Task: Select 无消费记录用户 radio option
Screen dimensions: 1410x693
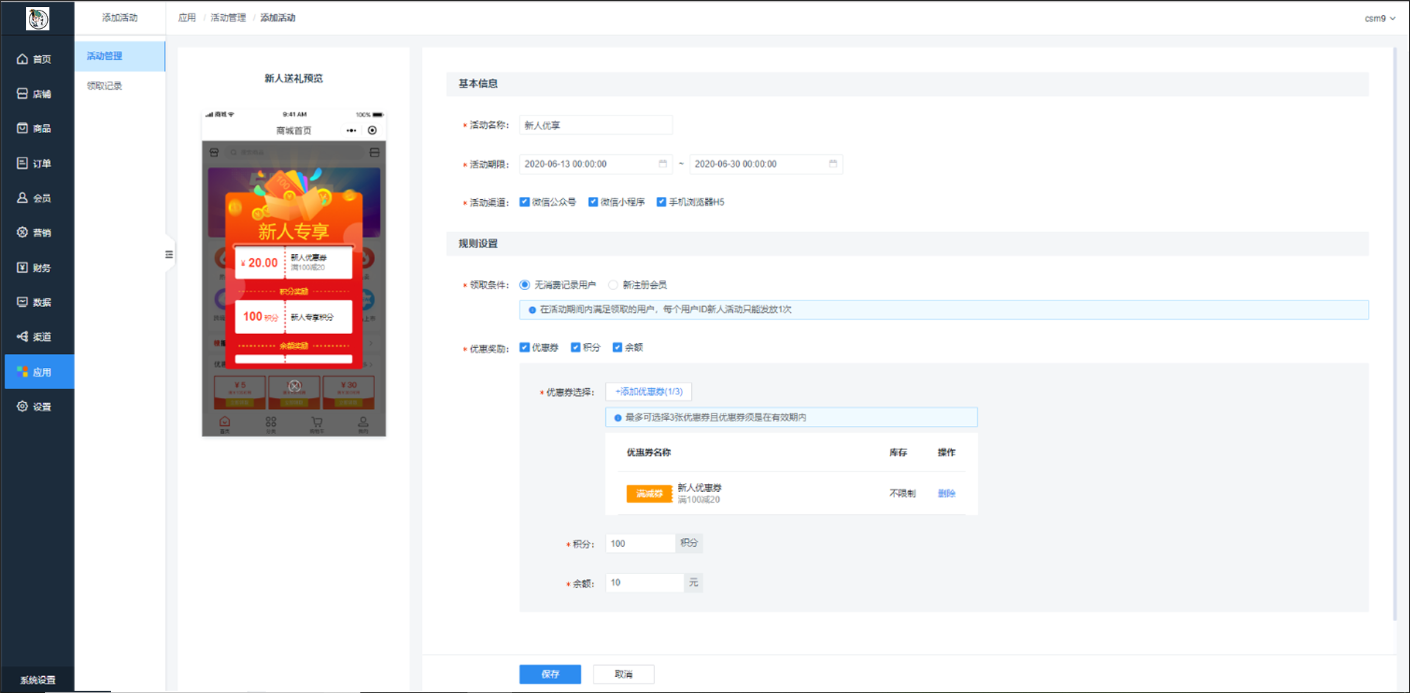Action: 525,285
